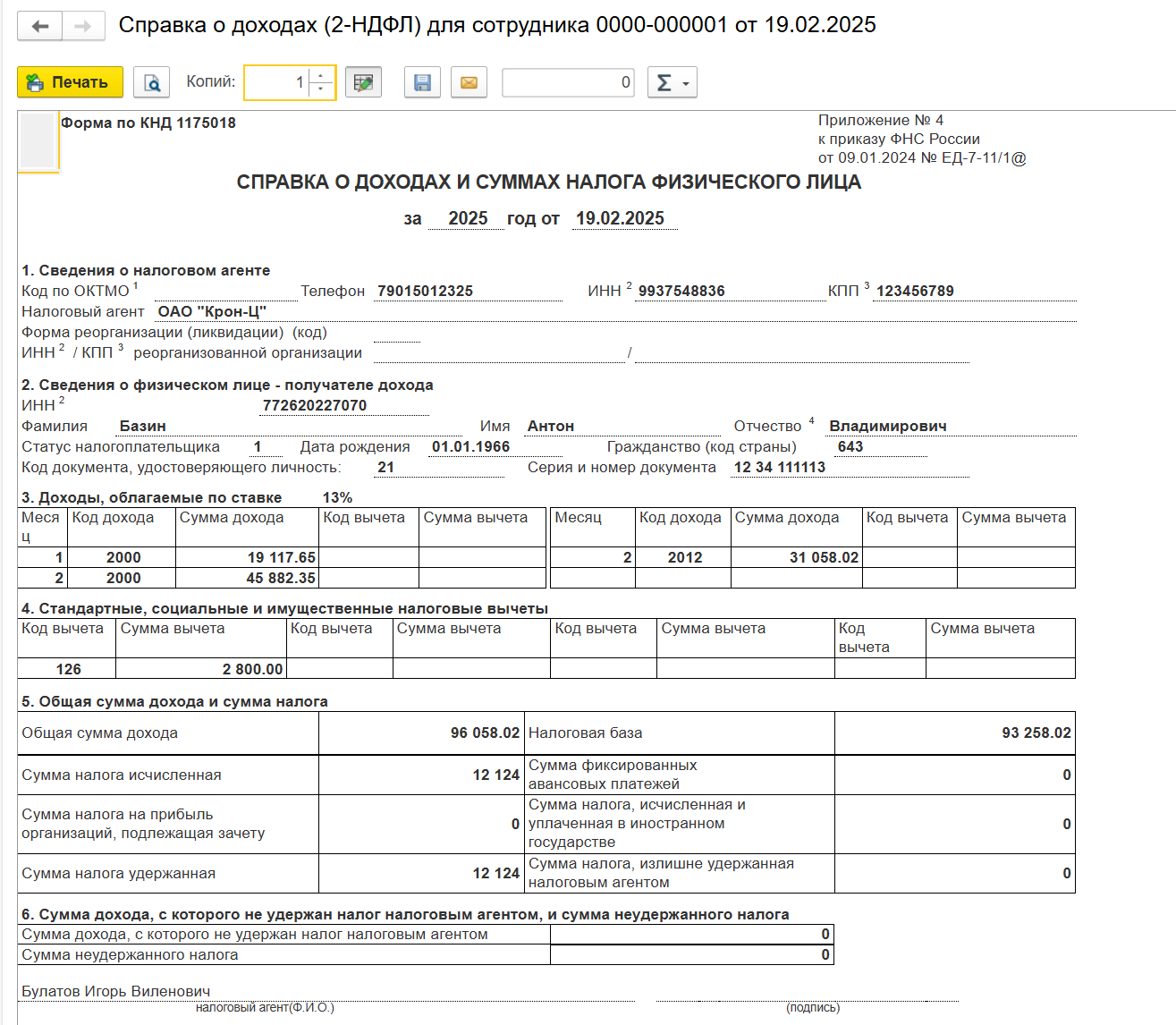Image resolution: width=1176 pixels, height=1025 pixels.
Task: Click the 'Налоговая база' label cell
Action: 680,733
